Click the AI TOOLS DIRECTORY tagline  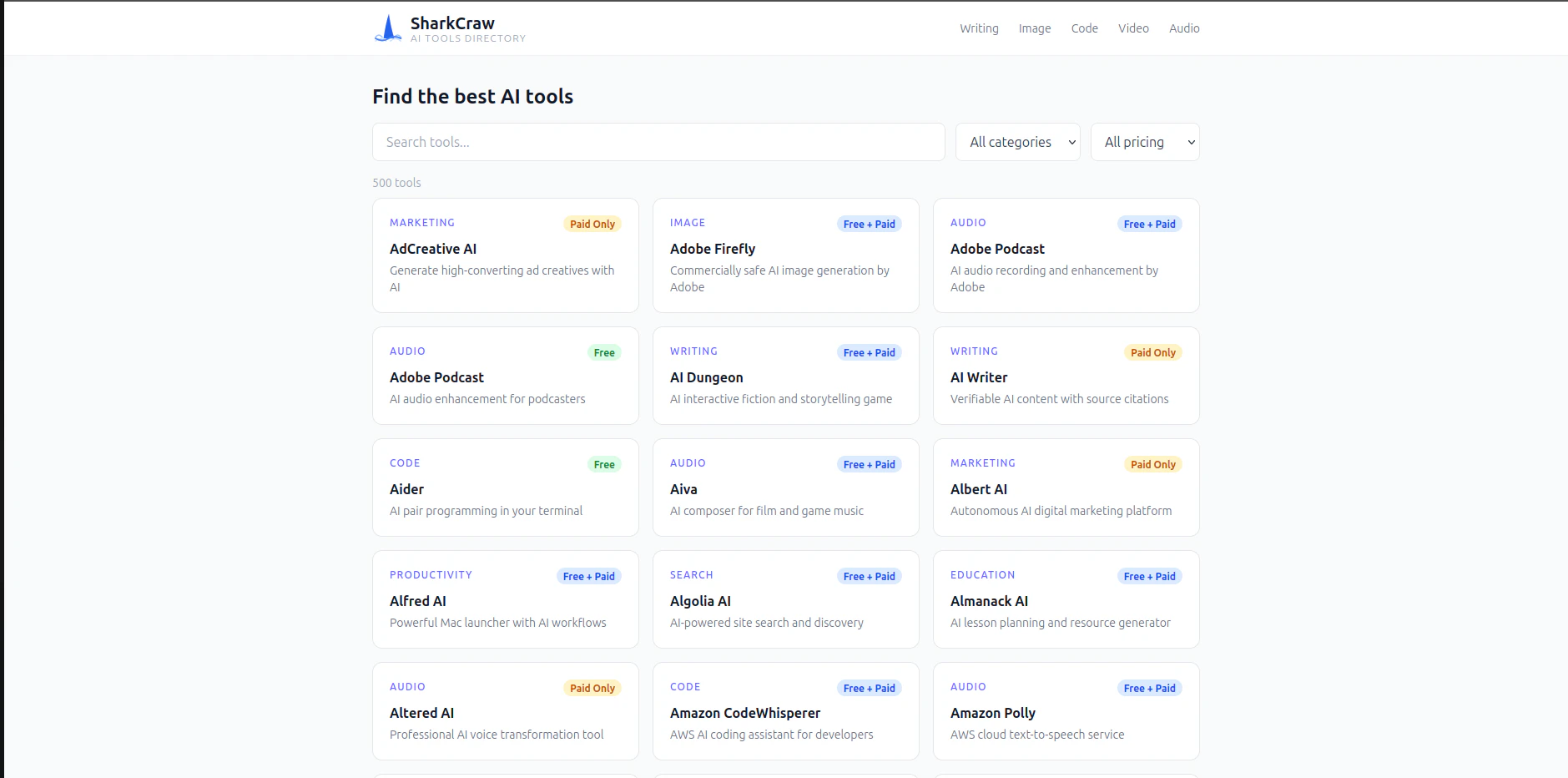[x=468, y=38]
